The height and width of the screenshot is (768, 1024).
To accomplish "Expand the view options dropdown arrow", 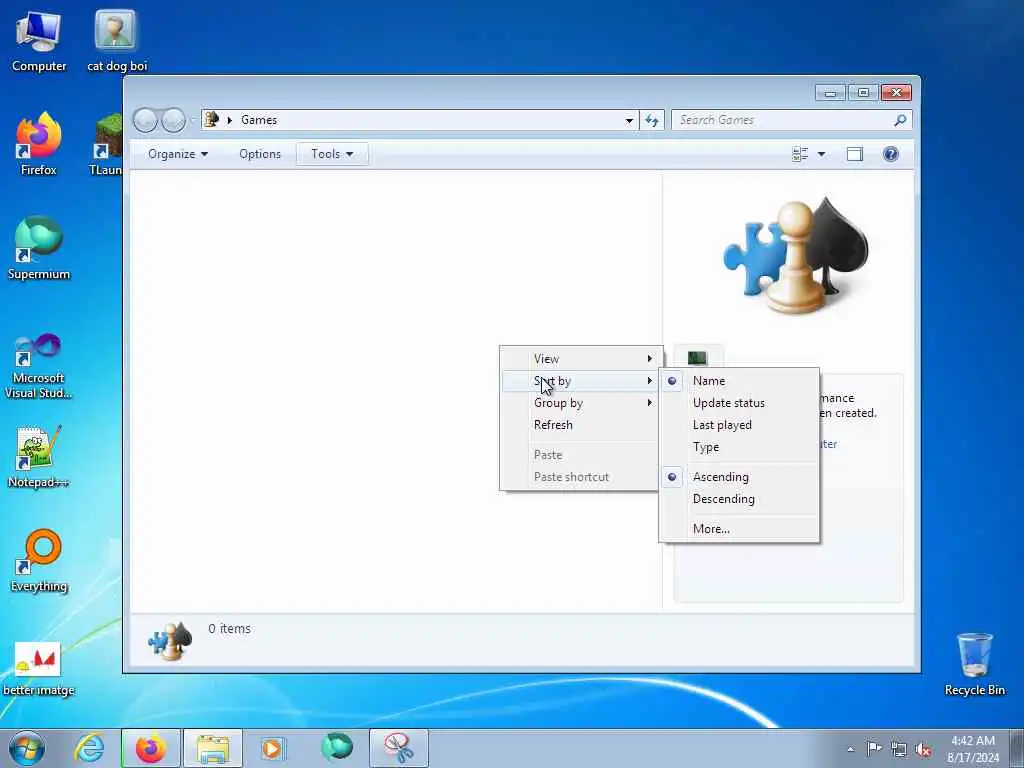I will pyautogui.click(x=822, y=154).
